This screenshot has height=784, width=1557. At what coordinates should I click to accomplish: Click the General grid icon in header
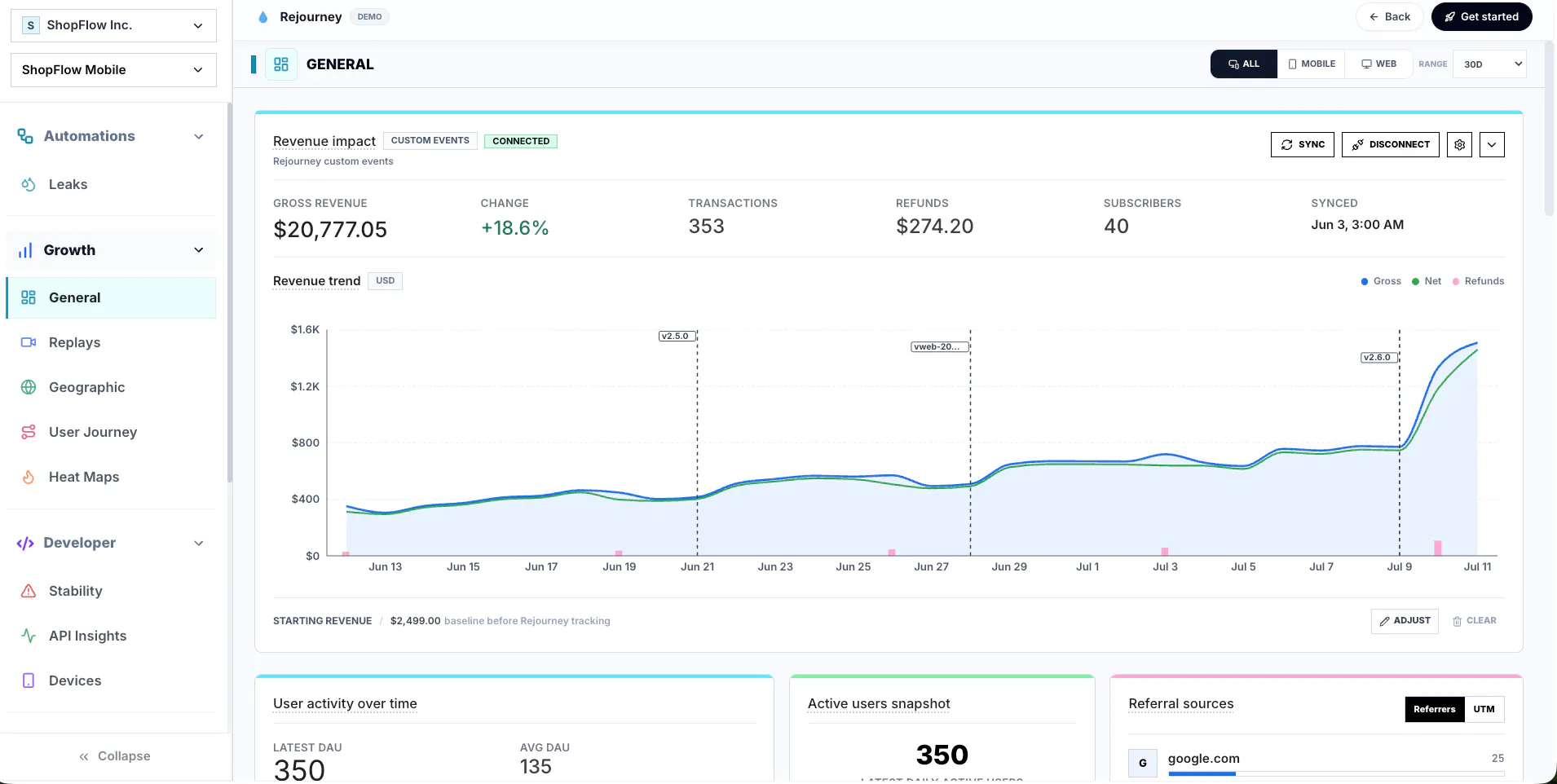click(x=281, y=64)
